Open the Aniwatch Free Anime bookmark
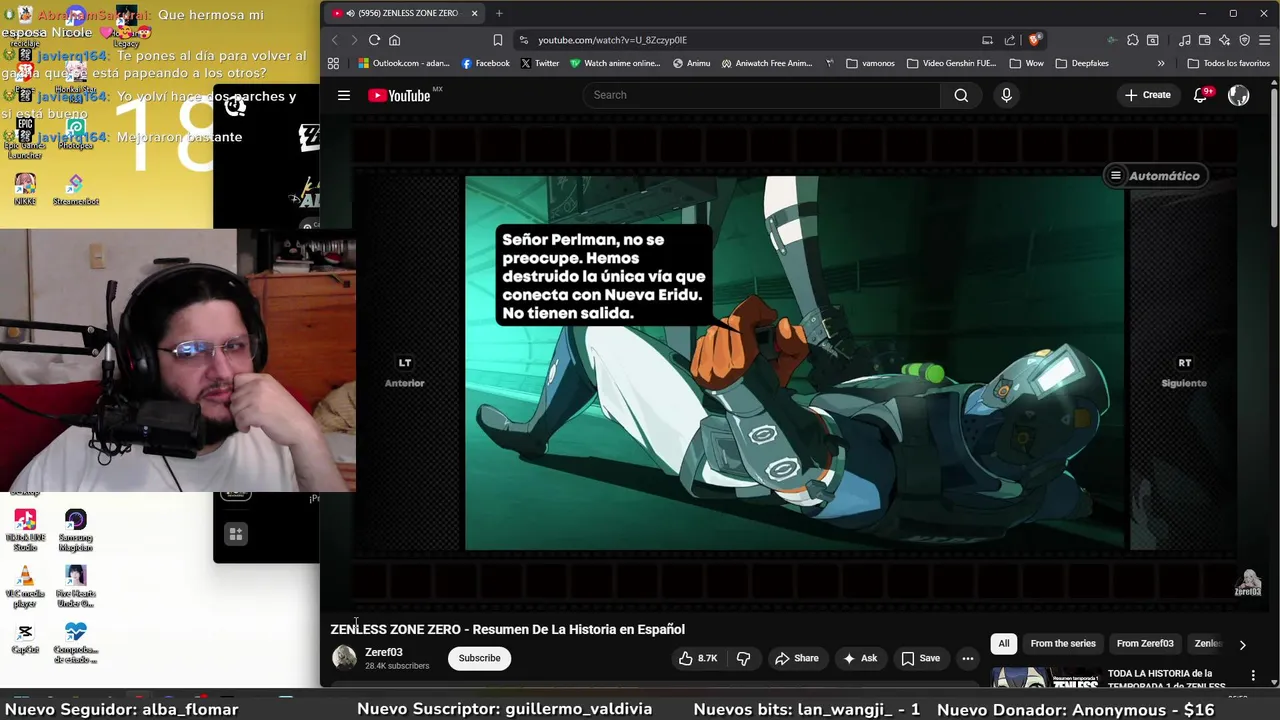The image size is (1280, 720). point(767,63)
